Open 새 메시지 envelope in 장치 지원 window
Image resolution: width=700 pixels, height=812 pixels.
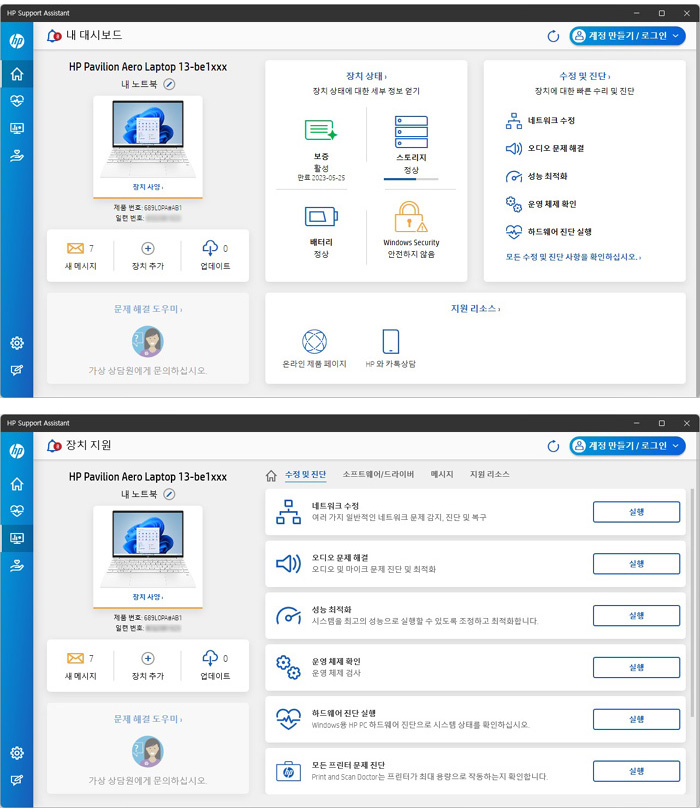coord(75,659)
